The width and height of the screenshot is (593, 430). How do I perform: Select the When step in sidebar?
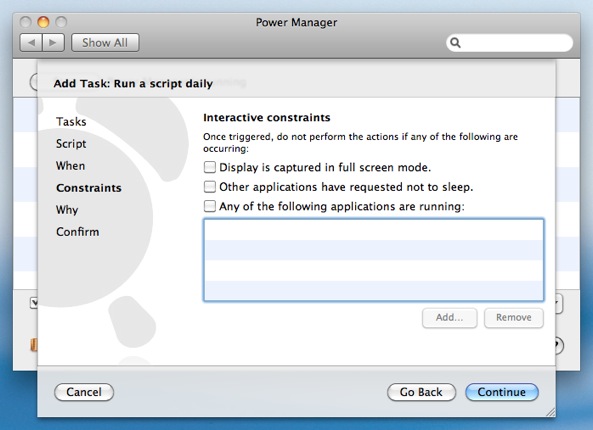pos(70,166)
